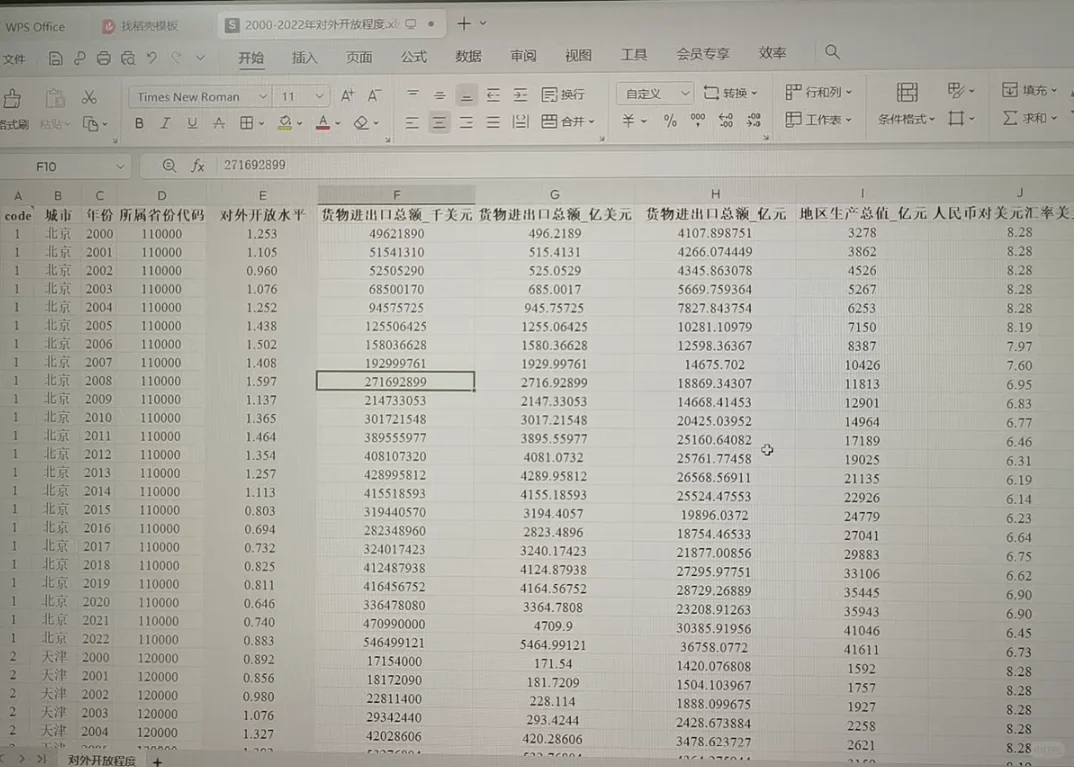Click the Borders grid icon
1074x767 pixels.
point(247,123)
